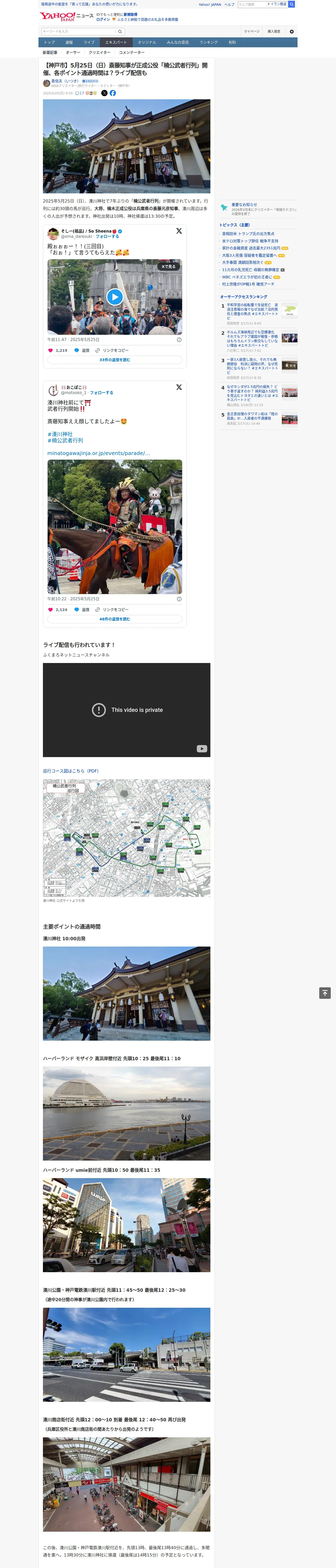Viewport: 336px width, 1568px height.
Task: Open ranking item 1 thumbnail
Action: (290, 310)
